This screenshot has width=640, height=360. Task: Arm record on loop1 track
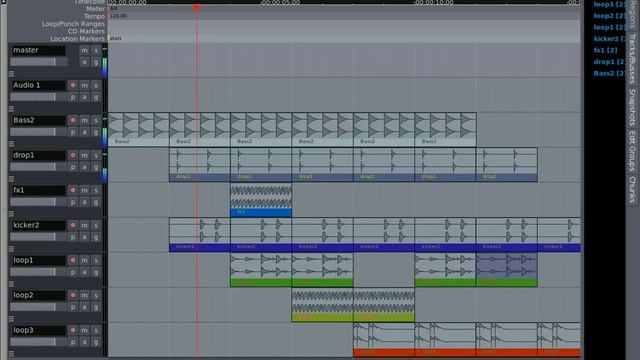point(73,260)
